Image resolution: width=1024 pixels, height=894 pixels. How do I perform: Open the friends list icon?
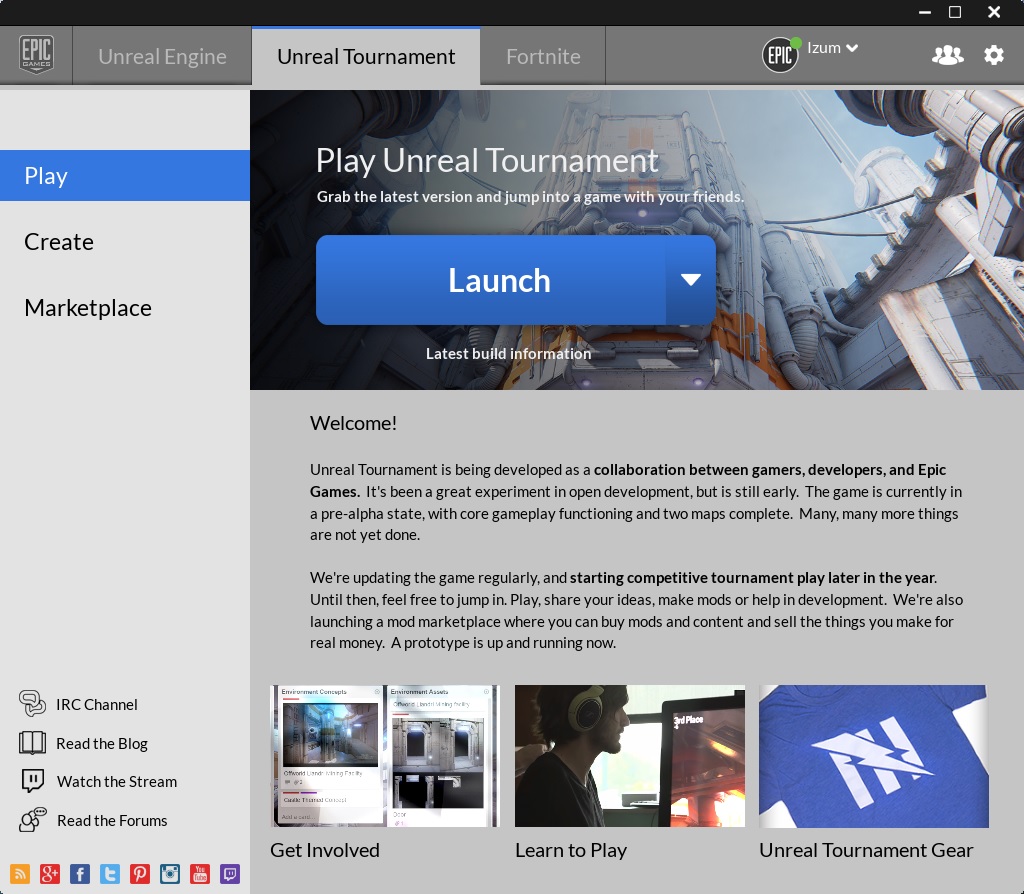947,56
